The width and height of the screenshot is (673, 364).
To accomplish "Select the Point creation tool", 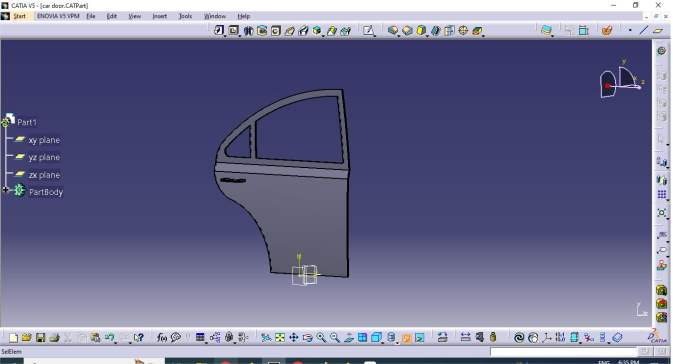I will pyautogui.click(x=630, y=30).
